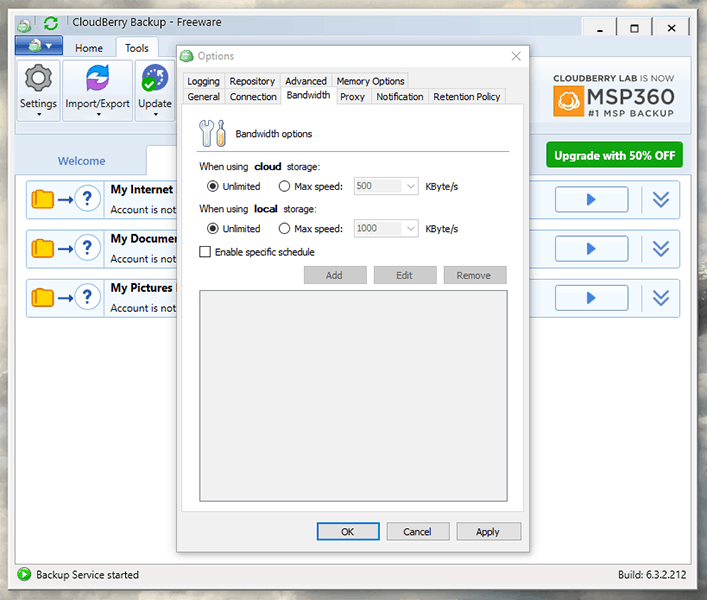Switch to the Proxy tab
The height and width of the screenshot is (600, 707).
(352, 96)
